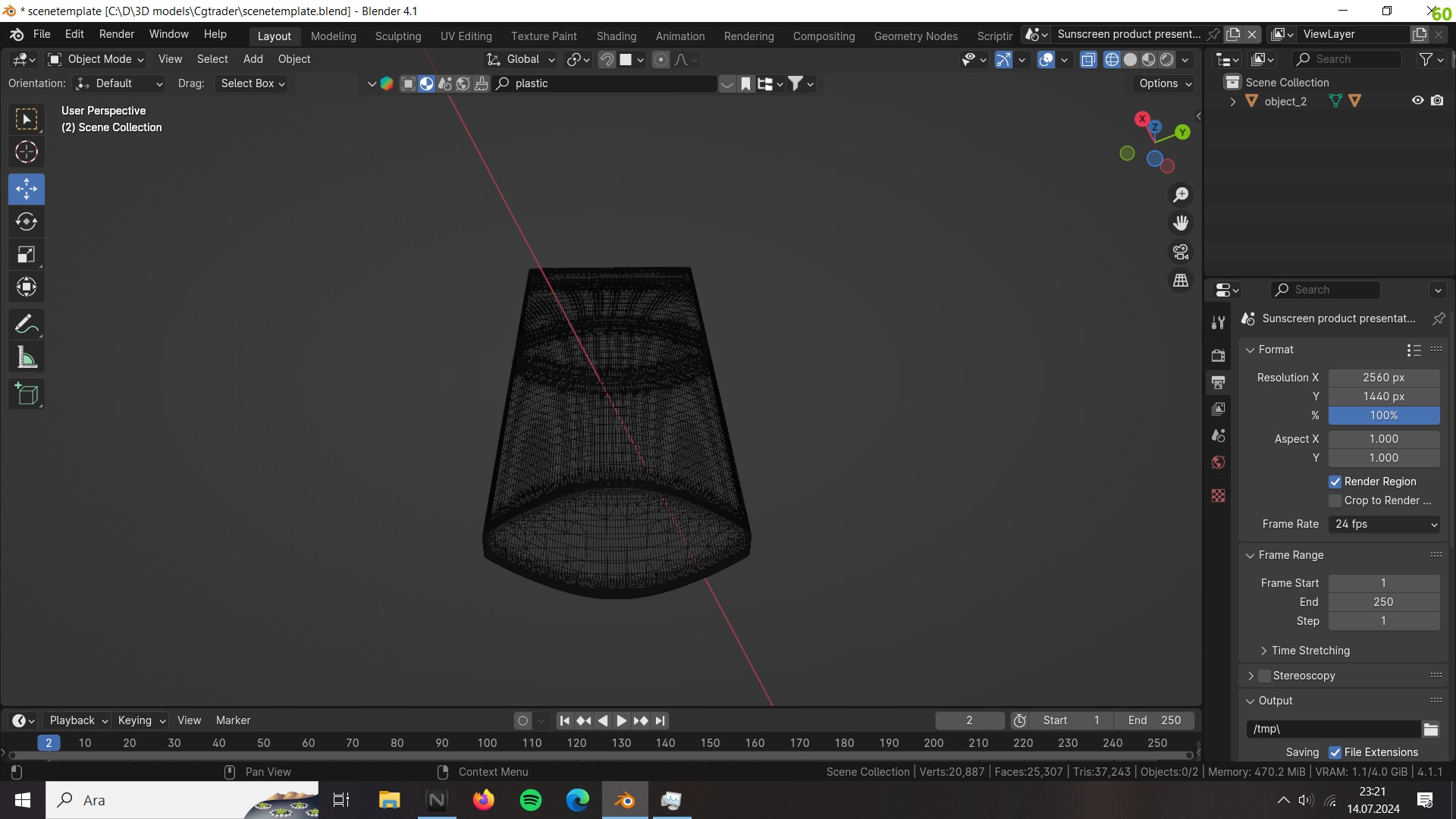The height and width of the screenshot is (819, 1456).
Task: Open the File menu
Action: [x=42, y=34]
